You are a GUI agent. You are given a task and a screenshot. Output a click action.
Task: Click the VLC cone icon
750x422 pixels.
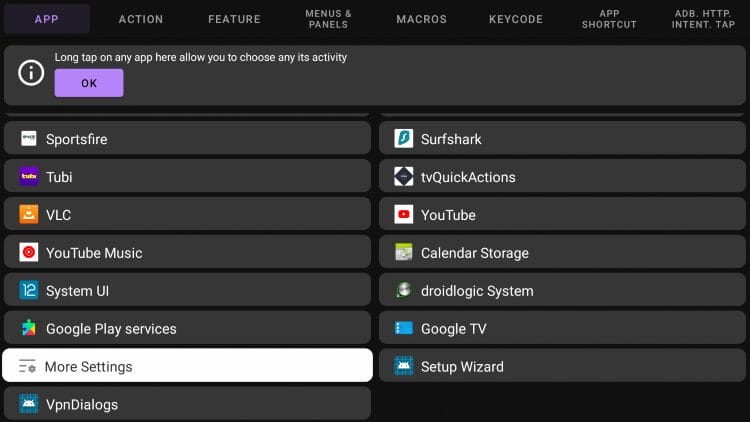click(29, 214)
